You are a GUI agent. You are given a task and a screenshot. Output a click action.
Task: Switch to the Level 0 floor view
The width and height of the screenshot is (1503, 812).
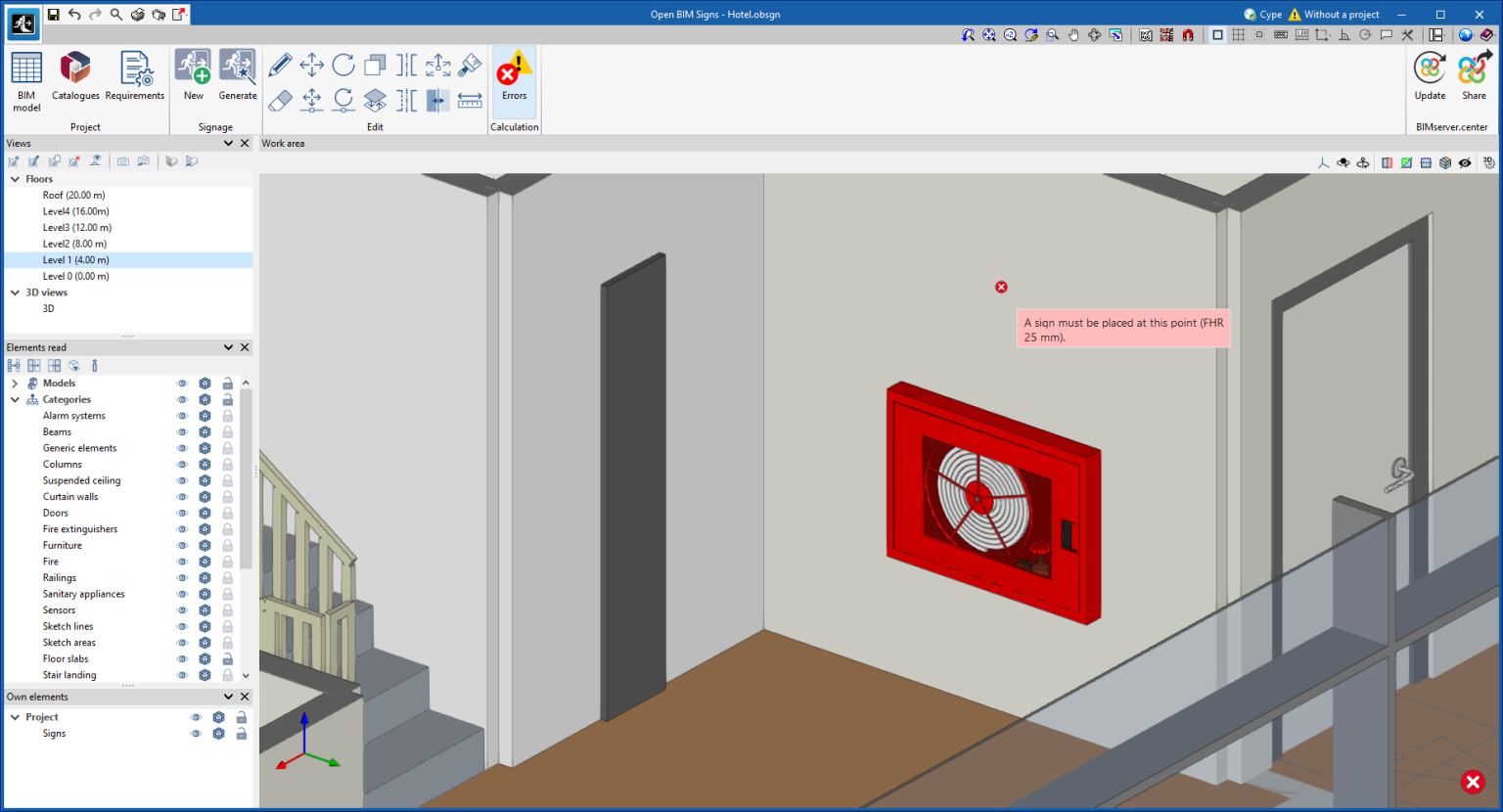pos(75,275)
